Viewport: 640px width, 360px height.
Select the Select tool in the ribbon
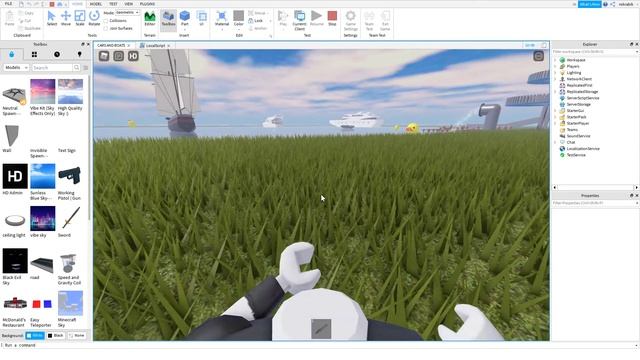[51, 18]
